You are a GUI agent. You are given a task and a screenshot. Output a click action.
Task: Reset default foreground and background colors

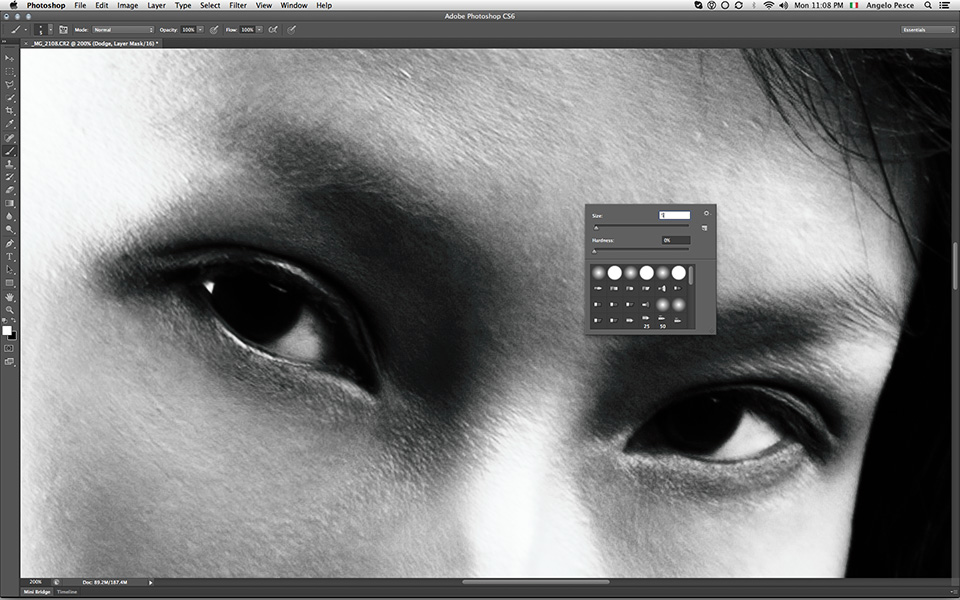pos(5,321)
